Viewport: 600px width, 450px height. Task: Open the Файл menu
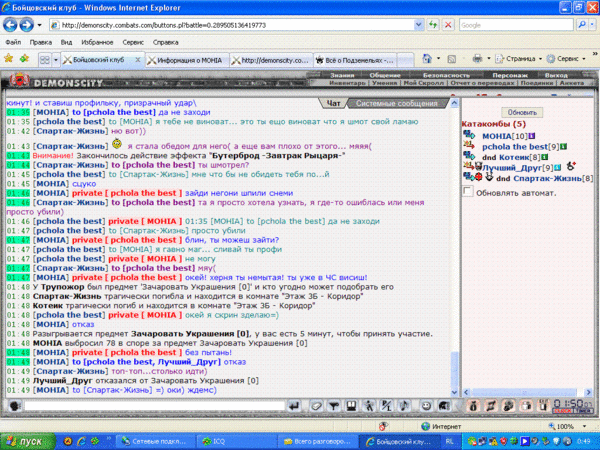click(13, 42)
